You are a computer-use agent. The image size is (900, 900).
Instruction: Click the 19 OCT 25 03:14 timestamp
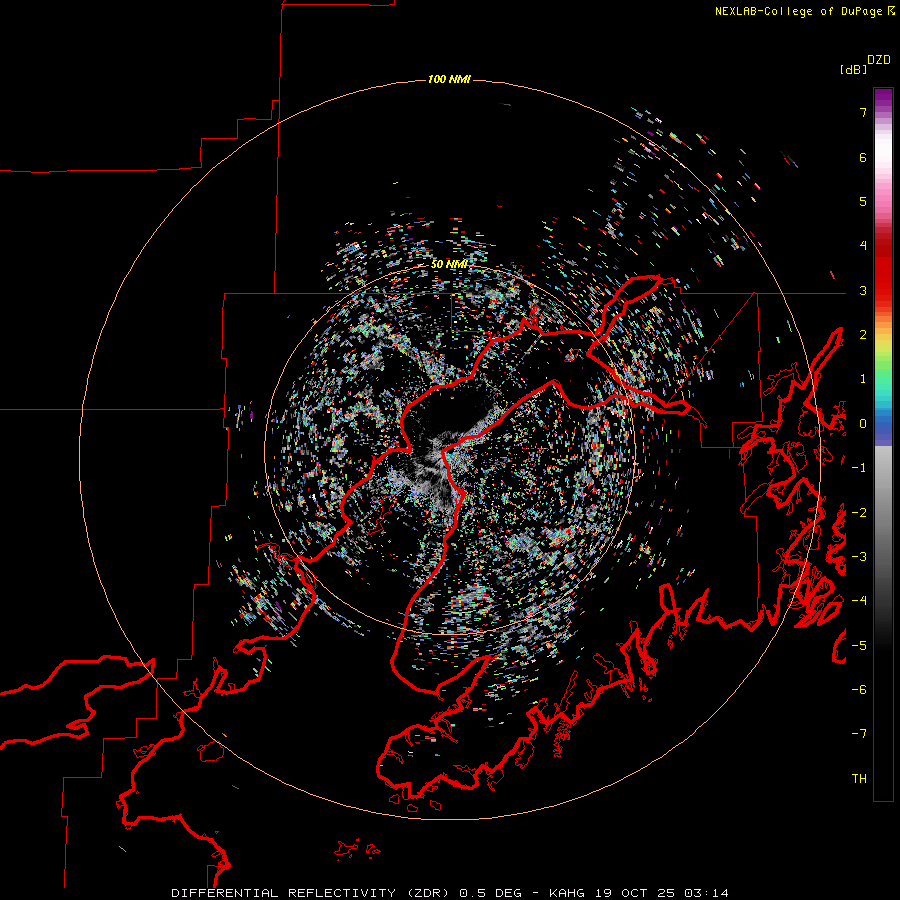[660, 893]
